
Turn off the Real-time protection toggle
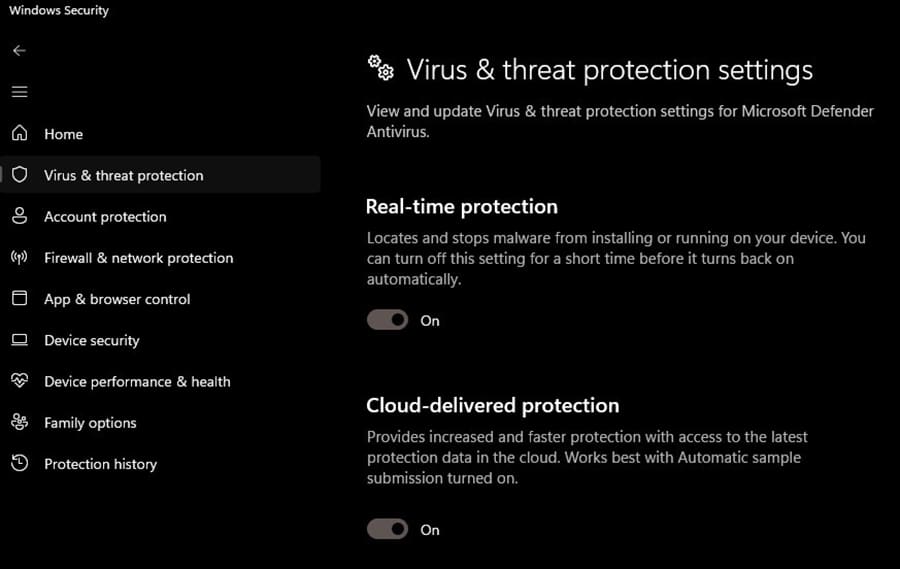click(388, 320)
